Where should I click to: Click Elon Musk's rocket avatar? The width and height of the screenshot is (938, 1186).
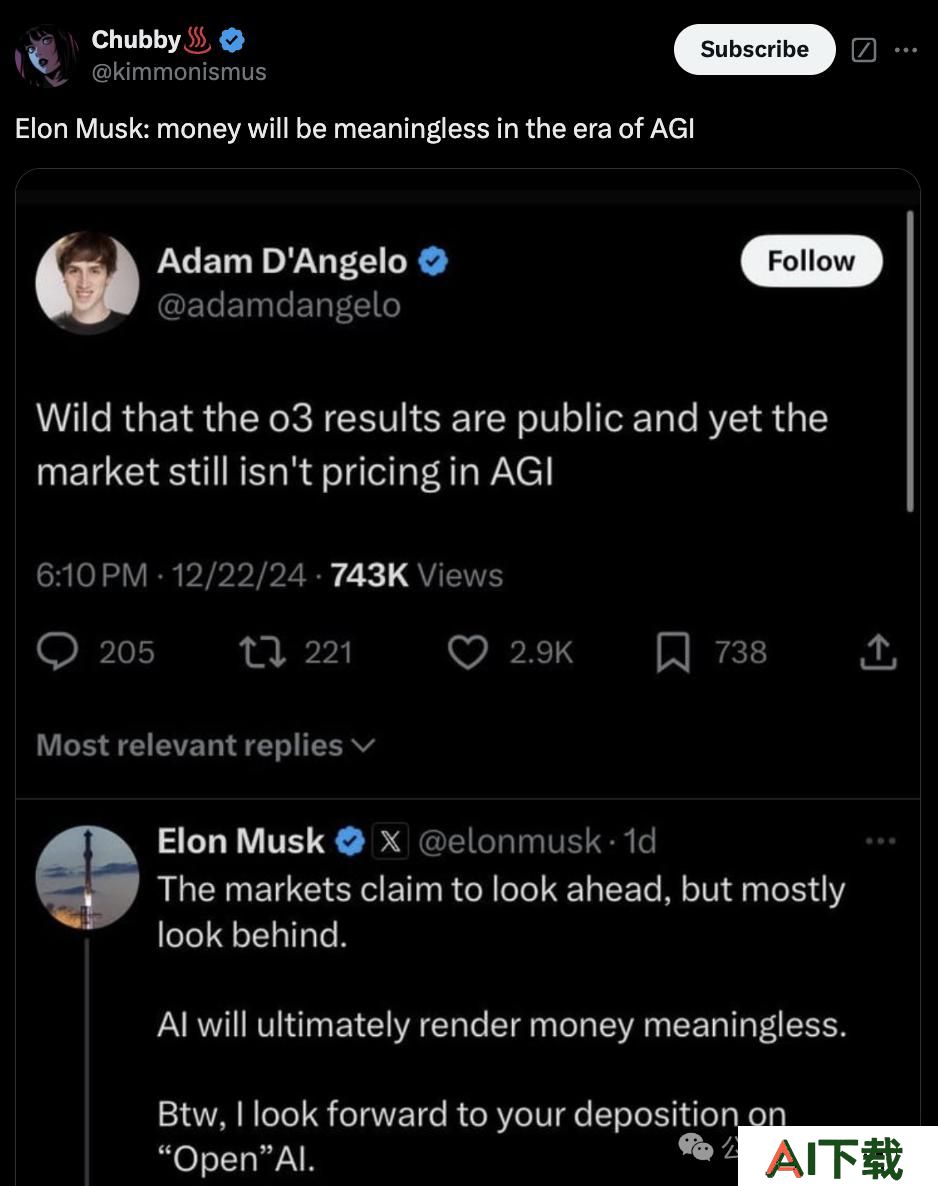87,877
